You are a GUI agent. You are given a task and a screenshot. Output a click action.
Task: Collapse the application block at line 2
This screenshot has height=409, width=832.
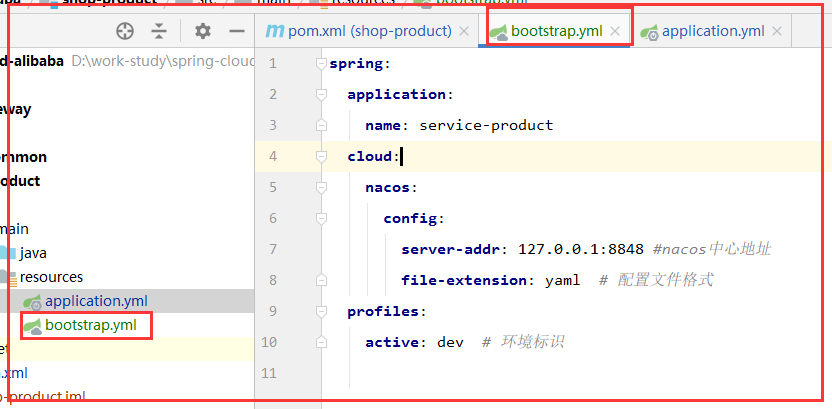pos(320,95)
